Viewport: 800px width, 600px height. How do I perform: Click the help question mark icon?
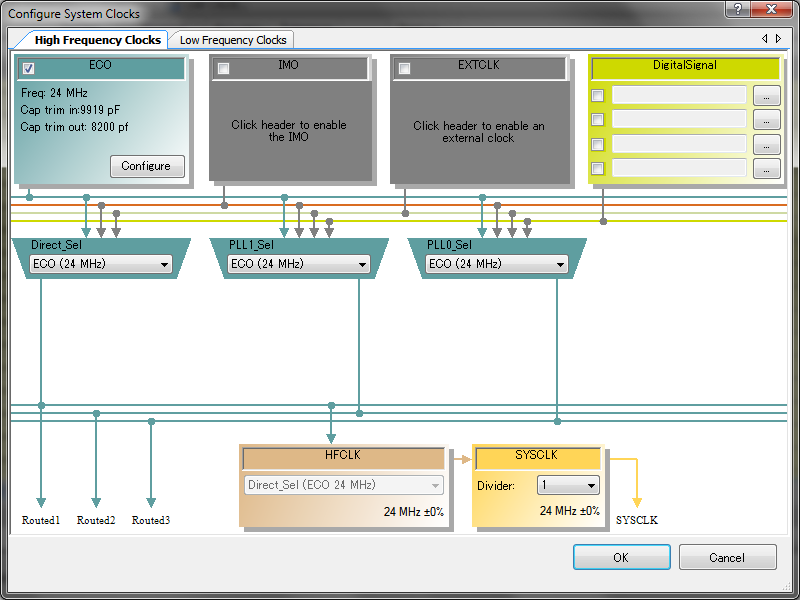point(738,8)
